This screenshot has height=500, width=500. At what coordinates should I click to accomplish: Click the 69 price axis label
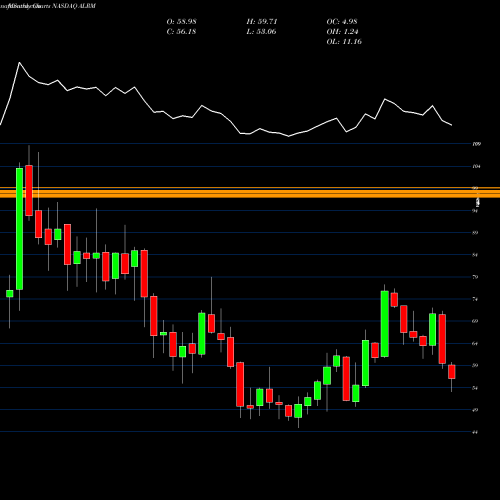coord(475,321)
